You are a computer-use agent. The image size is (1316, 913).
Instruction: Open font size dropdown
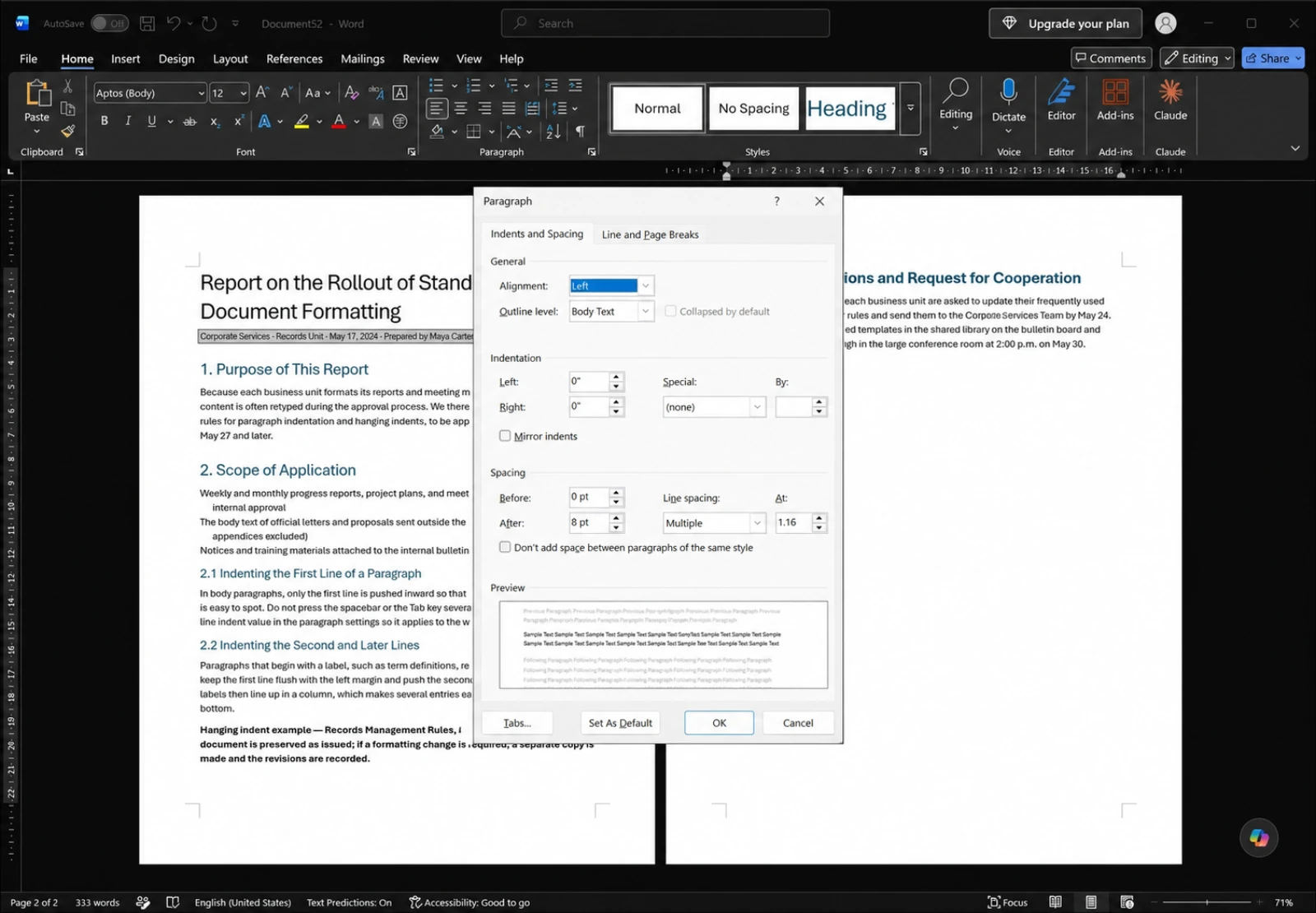click(x=243, y=93)
